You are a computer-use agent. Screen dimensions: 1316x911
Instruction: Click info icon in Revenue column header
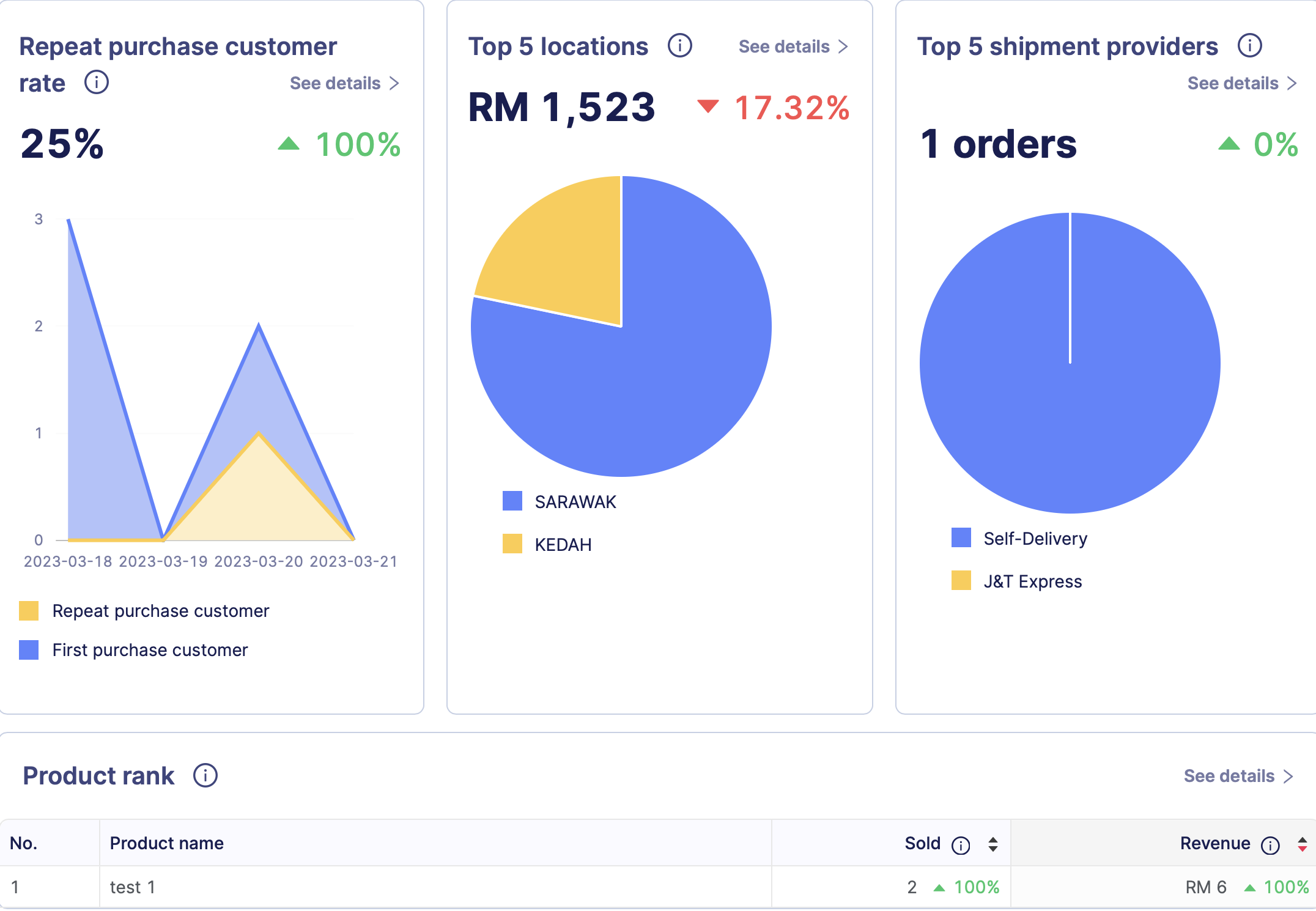pos(1270,845)
